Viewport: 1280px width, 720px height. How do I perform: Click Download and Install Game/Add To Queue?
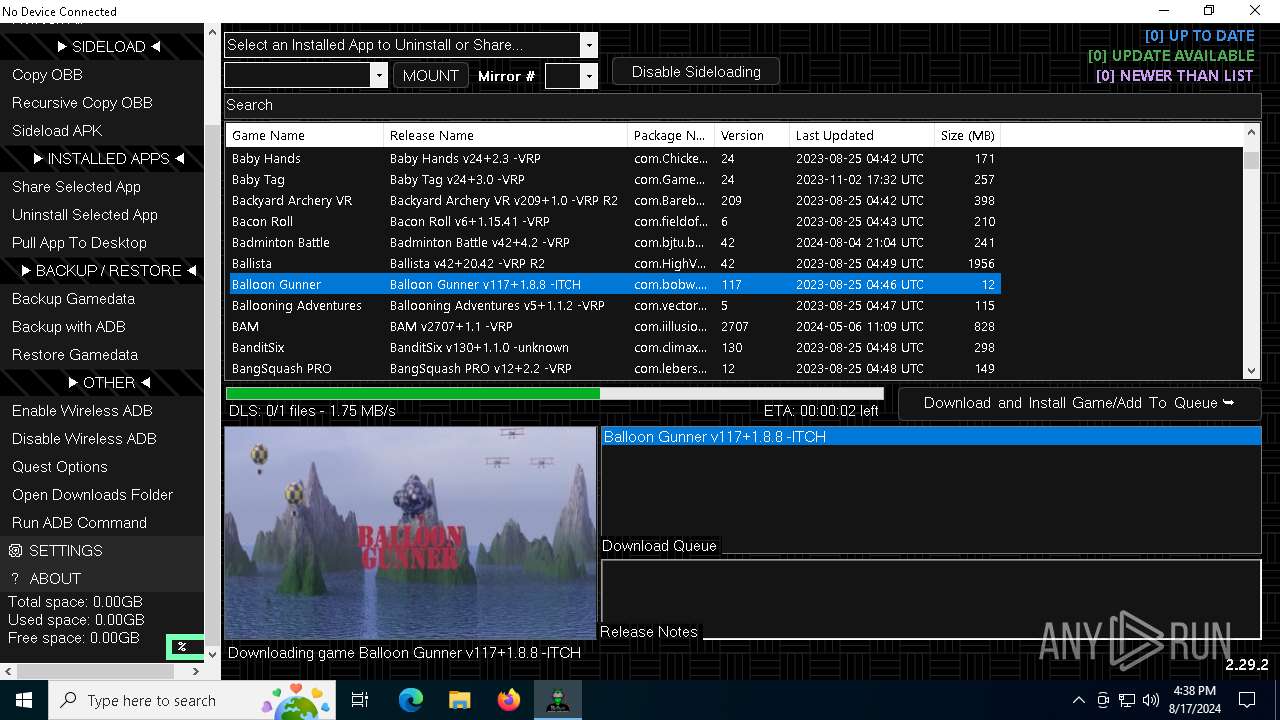tap(1079, 403)
